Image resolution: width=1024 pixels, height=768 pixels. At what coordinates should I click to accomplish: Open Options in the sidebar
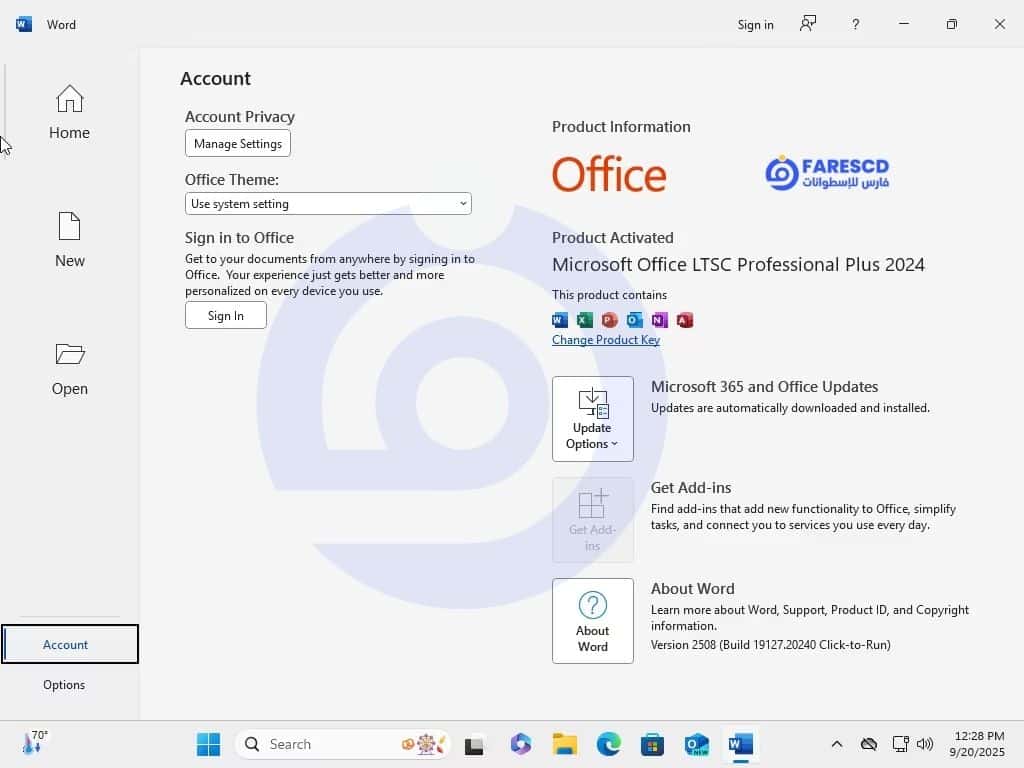[64, 685]
